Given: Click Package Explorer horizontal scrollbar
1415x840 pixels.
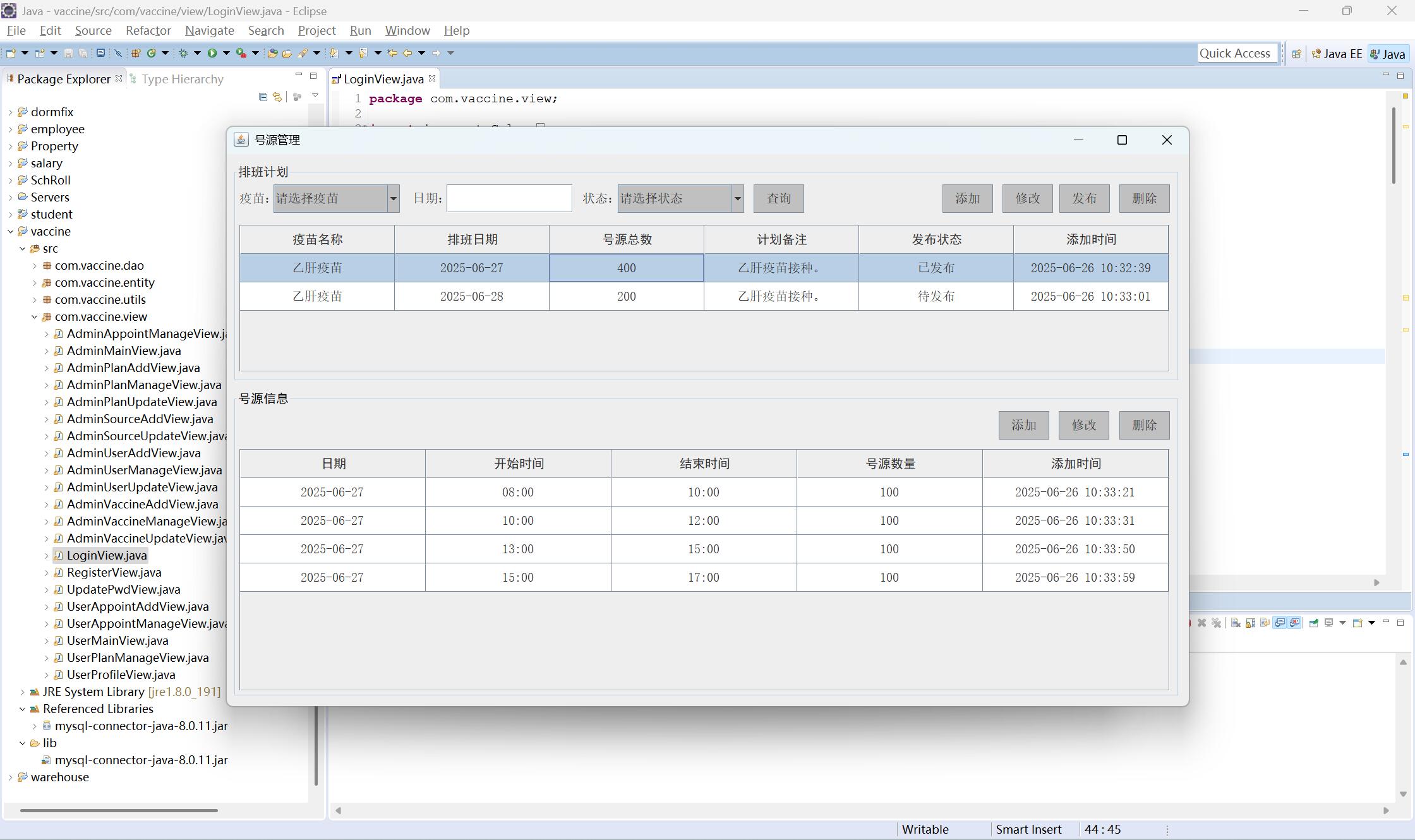Looking at the screenshot, I should coord(119,810).
